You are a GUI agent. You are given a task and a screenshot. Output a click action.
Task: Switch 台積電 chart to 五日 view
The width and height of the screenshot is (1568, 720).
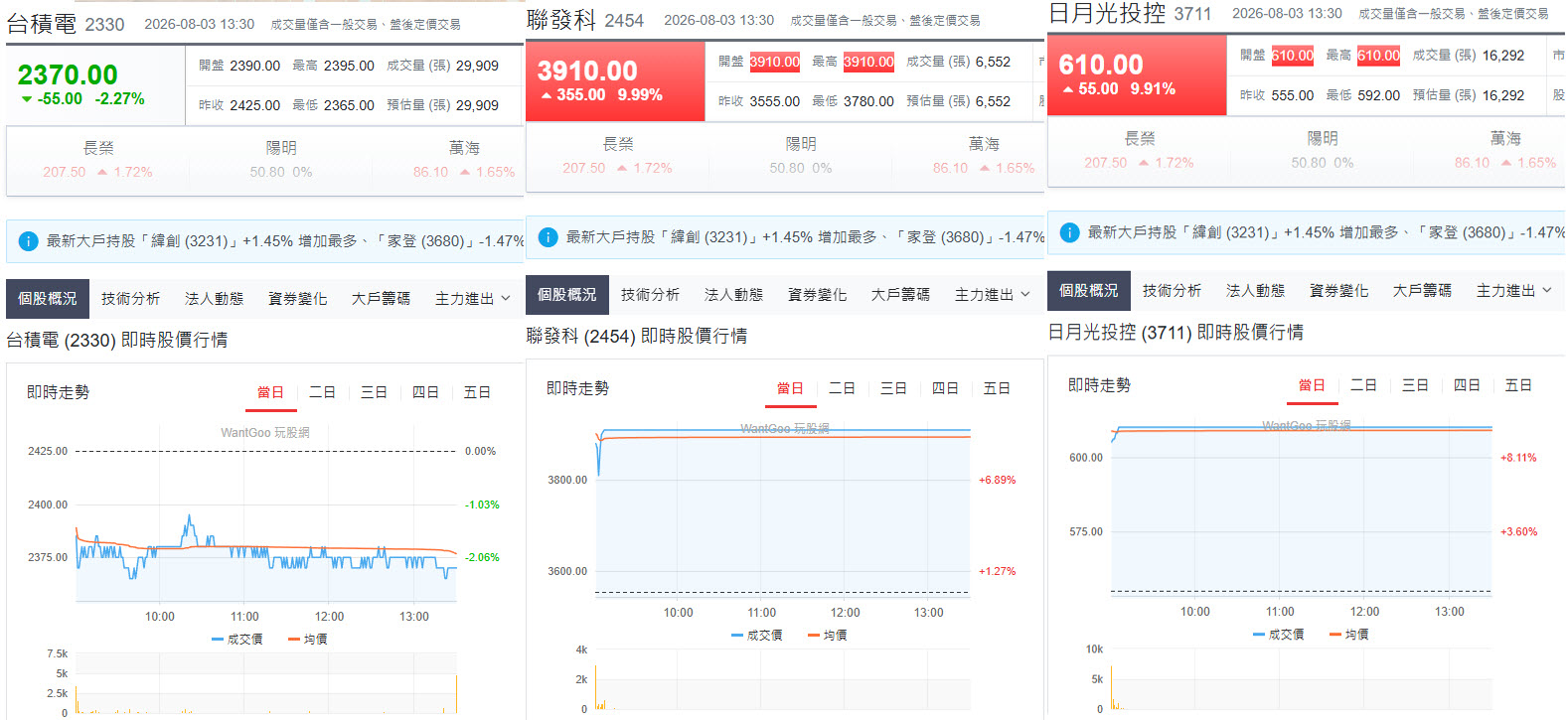pyautogui.click(x=478, y=393)
